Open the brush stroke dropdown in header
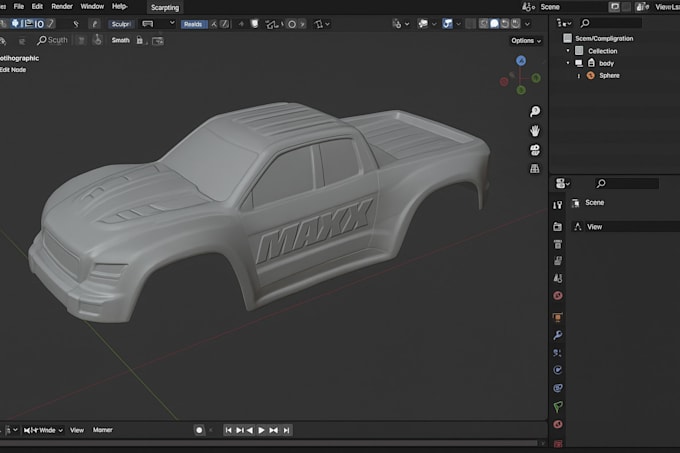Screen dimensions: 680x453 (x=158, y=24)
